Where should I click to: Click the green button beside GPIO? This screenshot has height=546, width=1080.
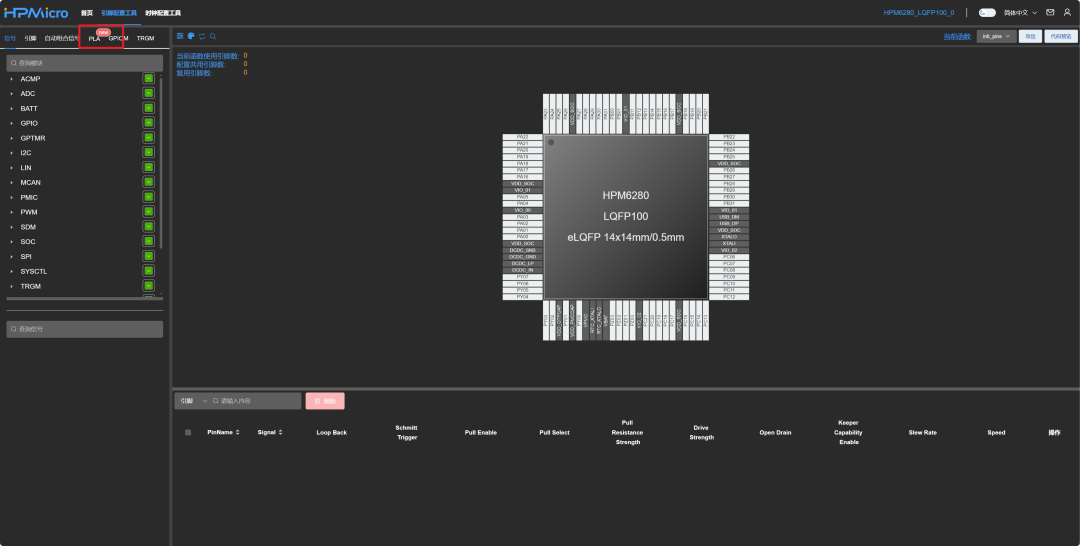tap(148, 123)
